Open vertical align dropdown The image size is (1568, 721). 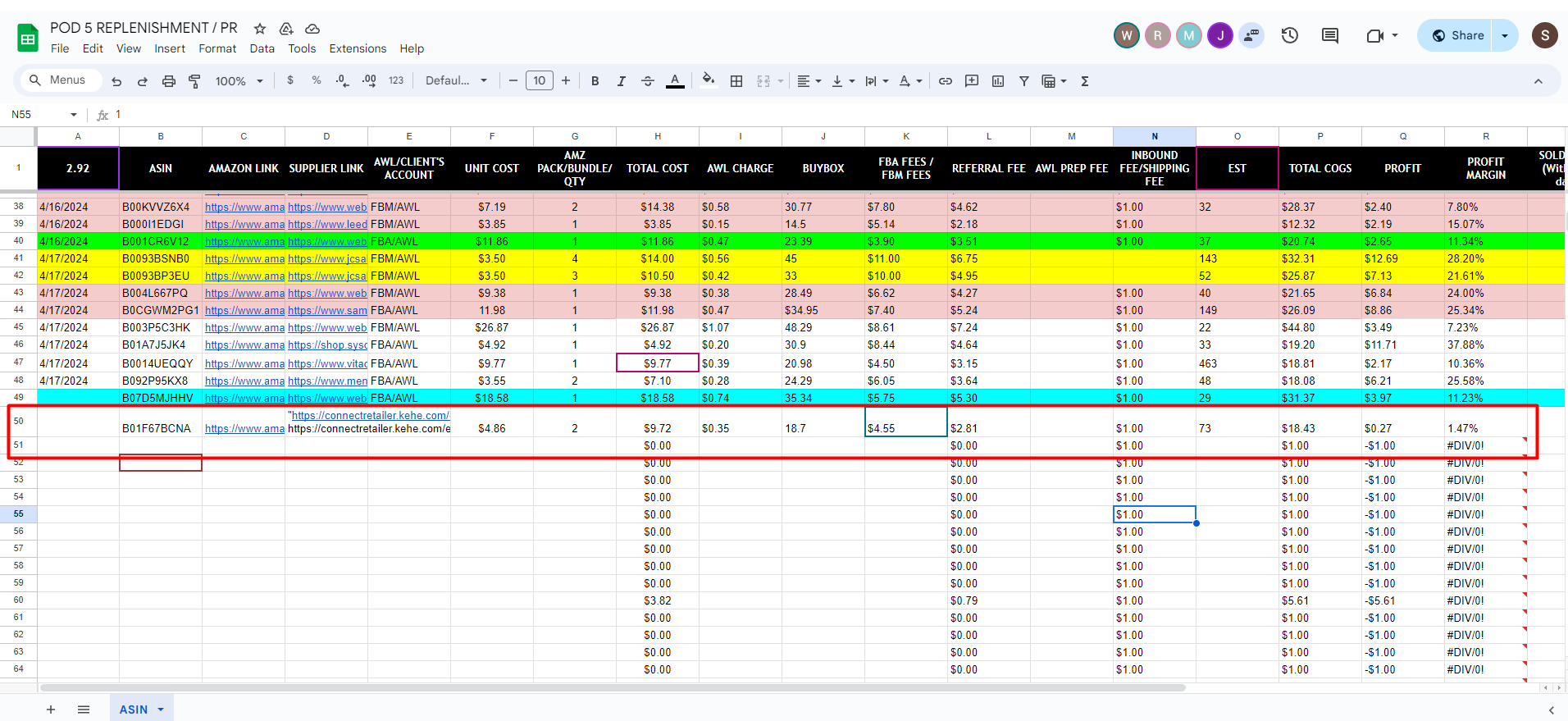(x=843, y=81)
